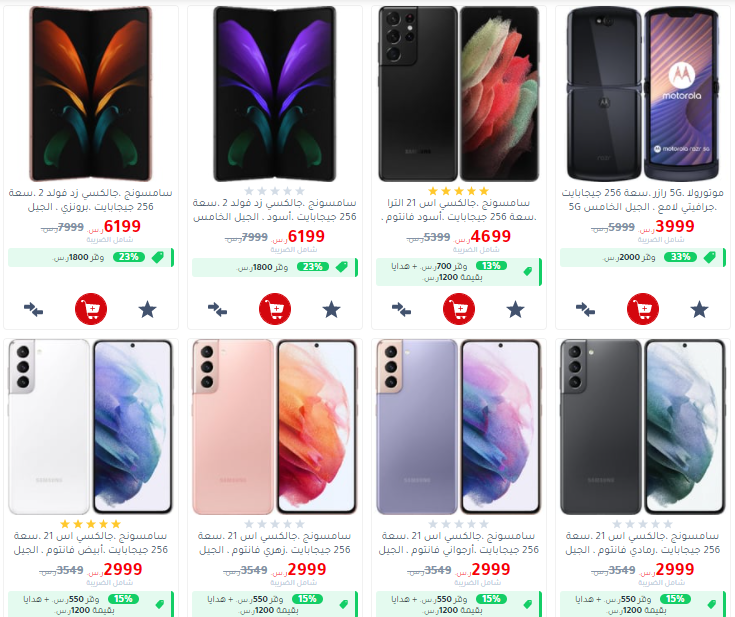Compare the bronze Galaxy Z Fold 2
This screenshot has width=735, height=617.
click(x=33, y=309)
